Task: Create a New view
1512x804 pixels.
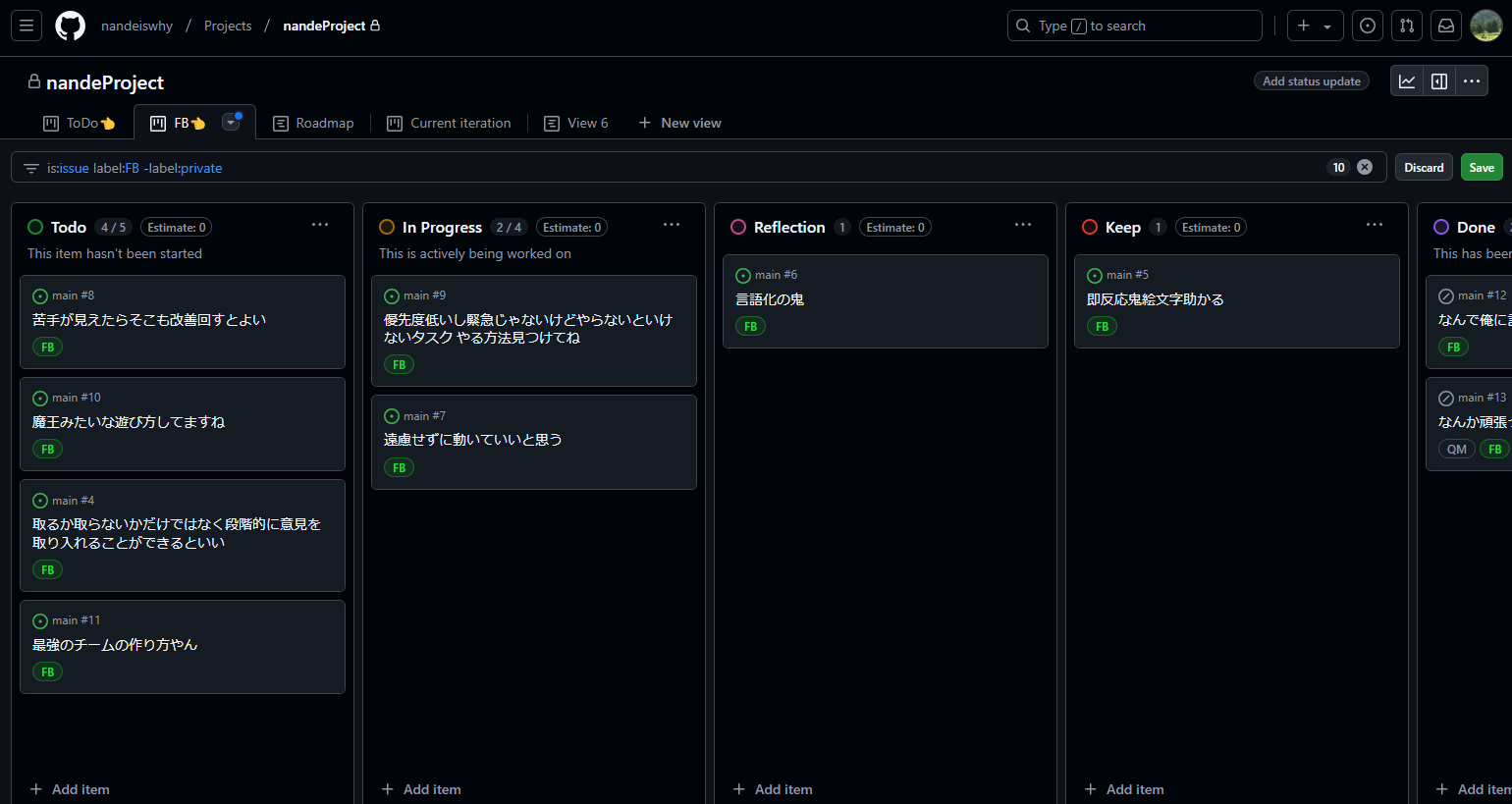Action: coord(679,123)
